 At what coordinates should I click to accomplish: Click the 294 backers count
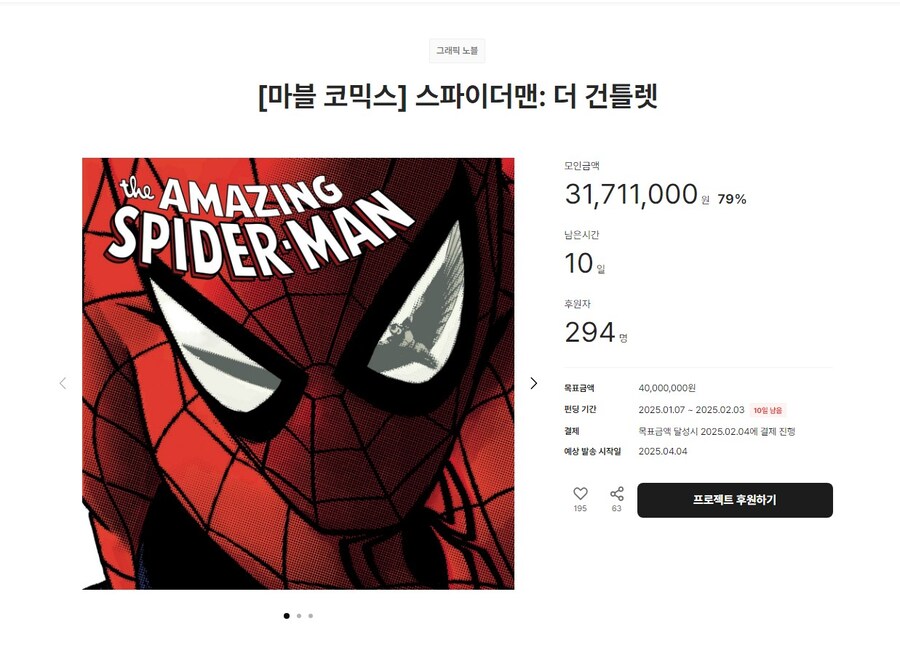590,333
